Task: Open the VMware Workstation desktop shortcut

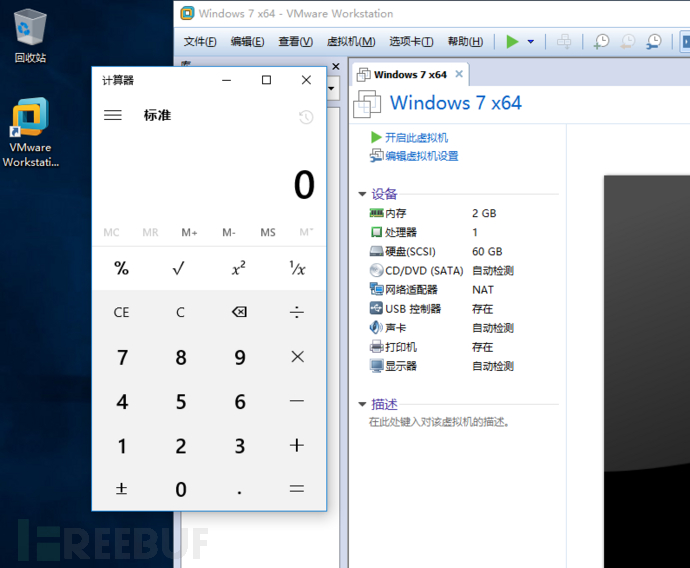Action: [30, 132]
